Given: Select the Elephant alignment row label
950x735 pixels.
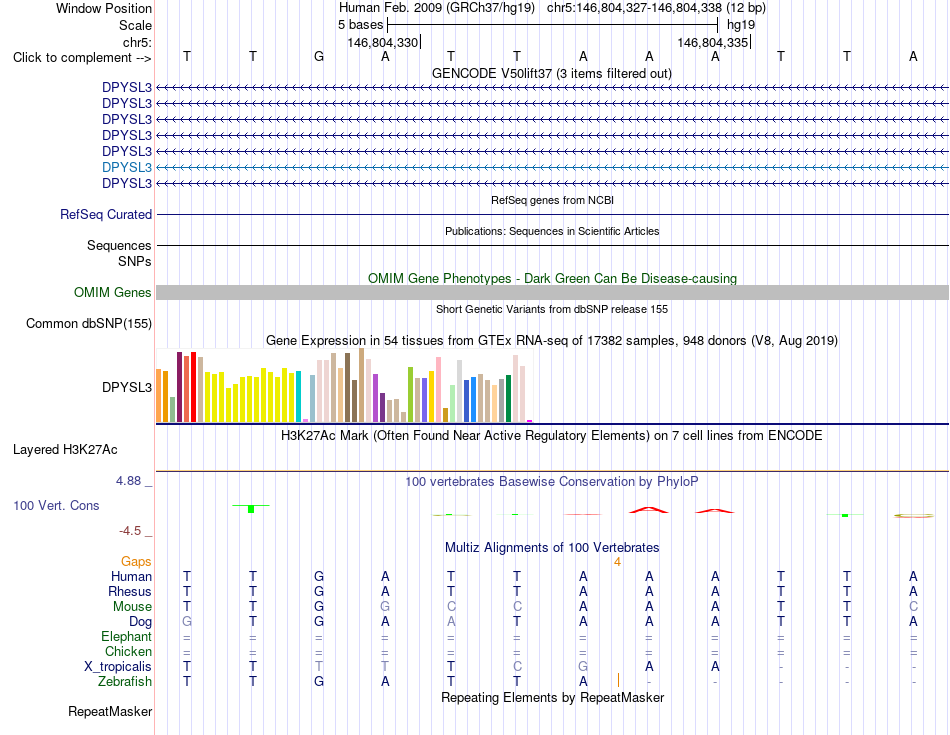Looking at the screenshot, I should 126,637.
